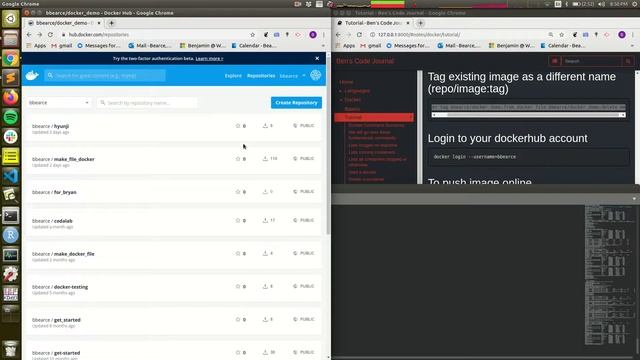Open Repositories in the Docker Hub header
The image size is (640, 360).
point(261,76)
